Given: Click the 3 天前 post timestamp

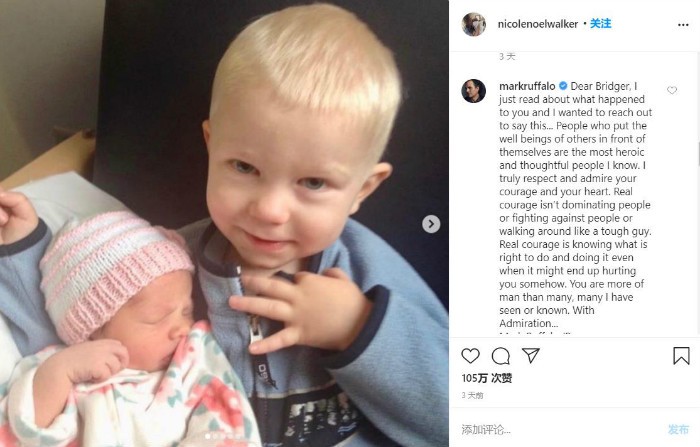Looking at the screenshot, I should coord(472,395).
